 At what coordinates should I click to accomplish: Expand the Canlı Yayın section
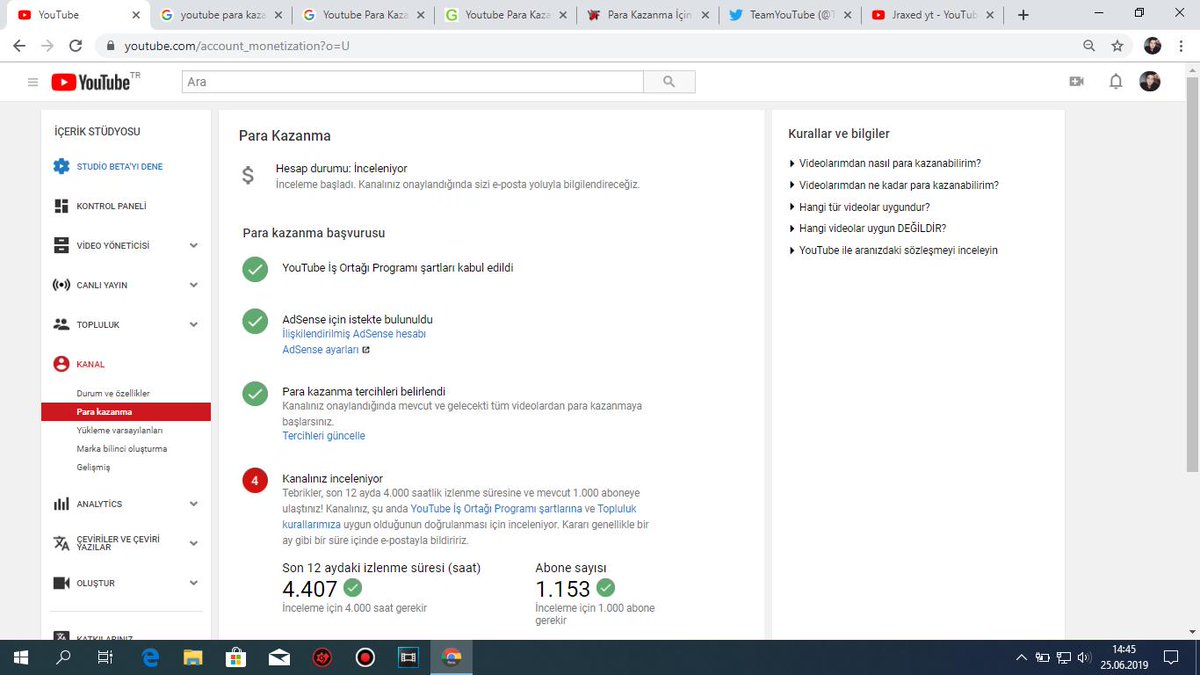coord(194,285)
